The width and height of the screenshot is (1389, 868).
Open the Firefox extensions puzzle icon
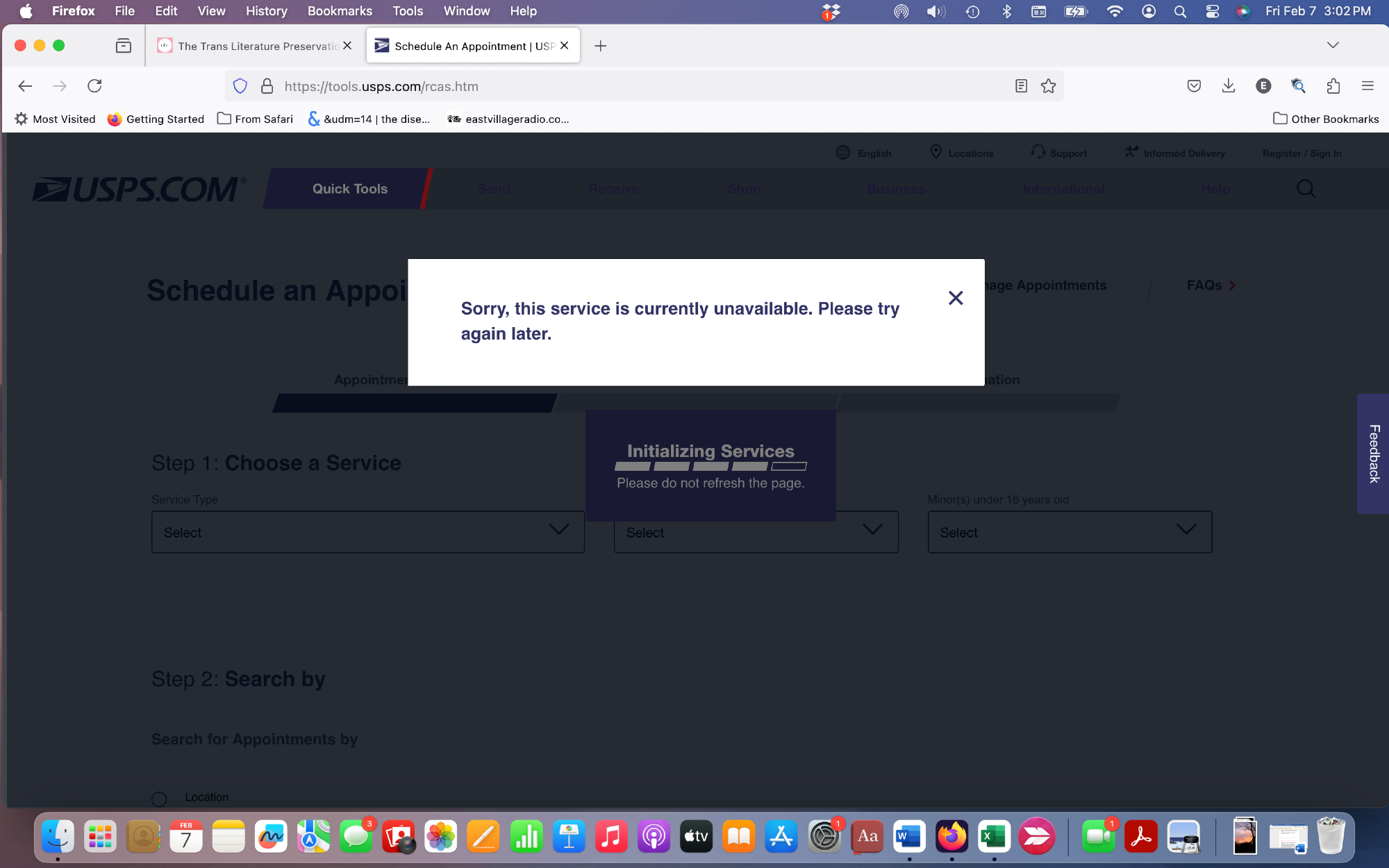(1333, 86)
